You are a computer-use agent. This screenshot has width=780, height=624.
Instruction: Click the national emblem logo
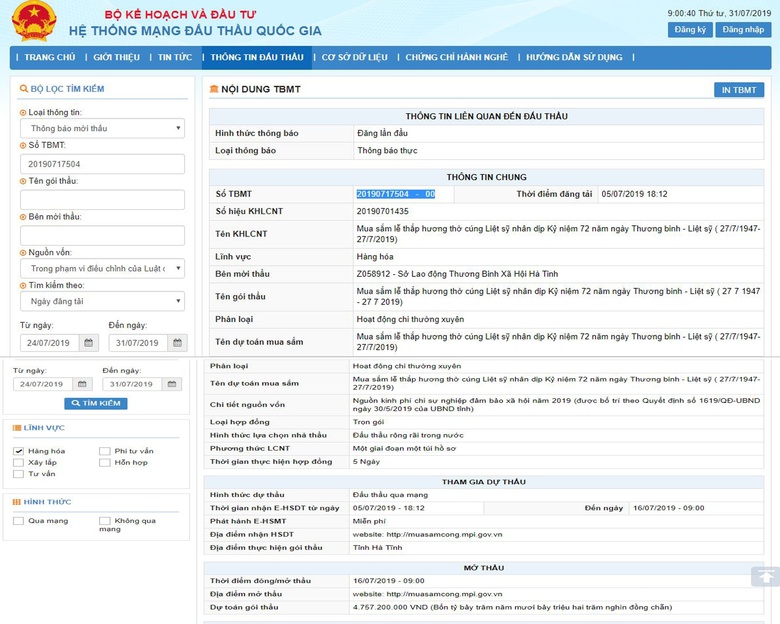pyautogui.click(x=34, y=21)
